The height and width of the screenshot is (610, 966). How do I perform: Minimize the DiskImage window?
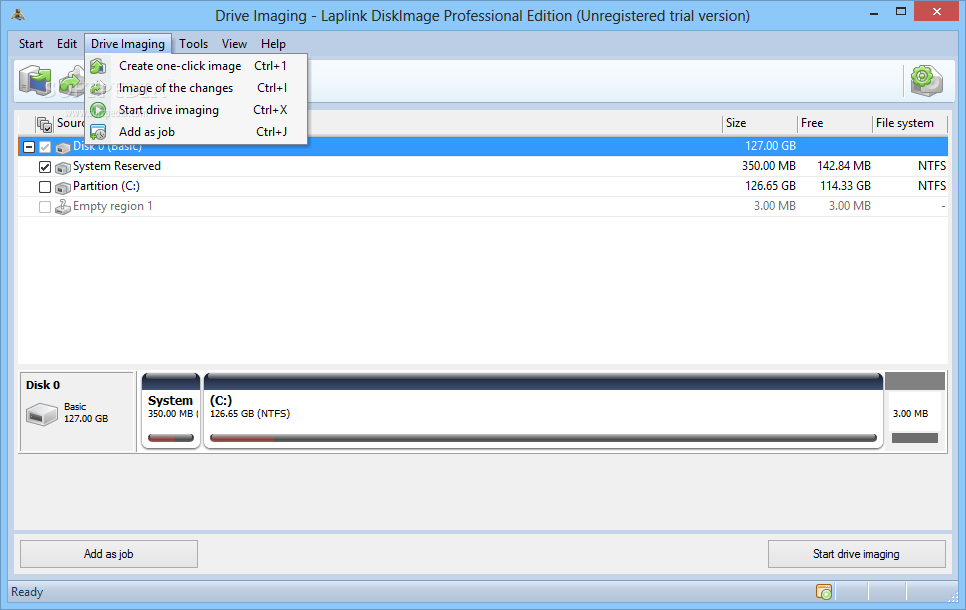(x=874, y=12)
